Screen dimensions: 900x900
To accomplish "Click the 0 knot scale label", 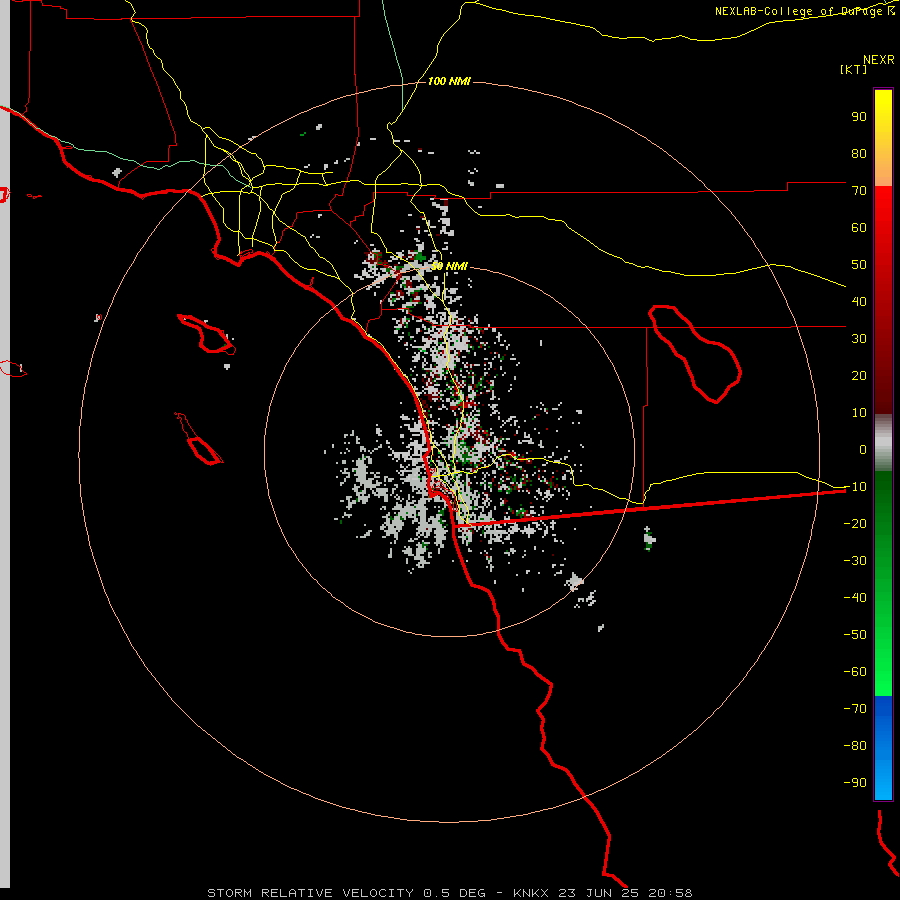I will click(x=863, y=449).
